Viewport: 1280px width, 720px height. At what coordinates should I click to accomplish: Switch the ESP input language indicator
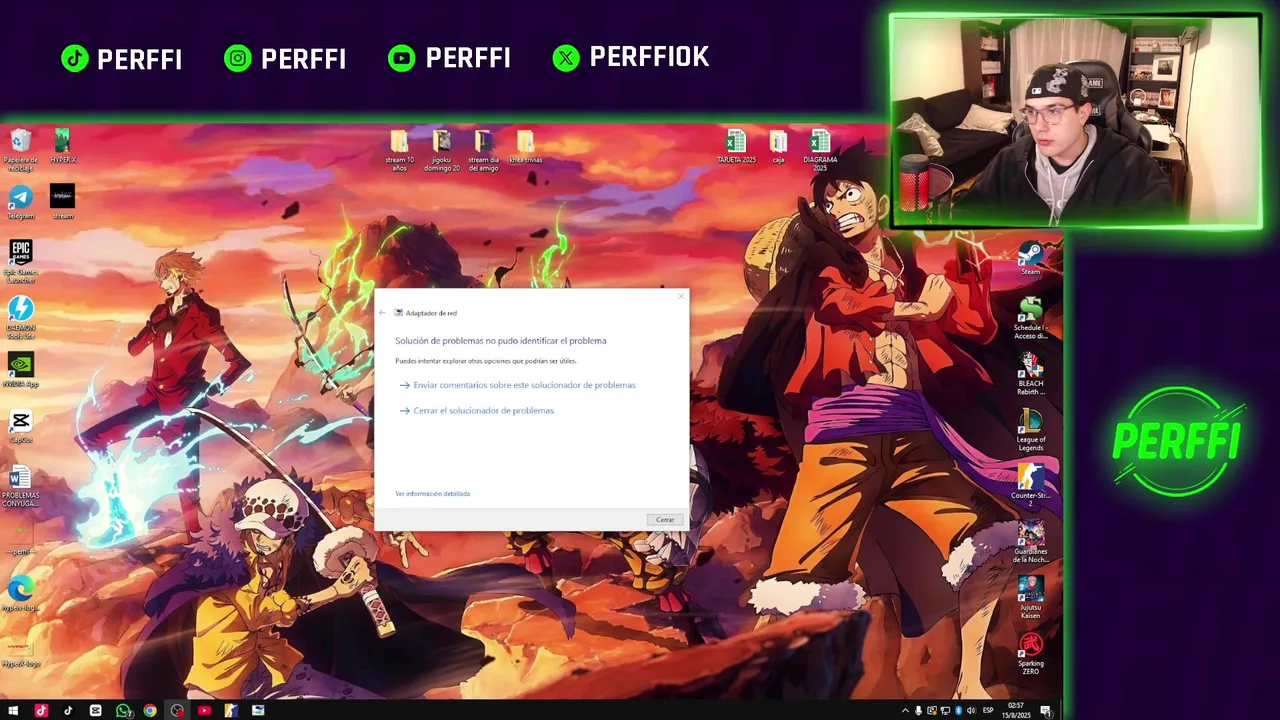(988, 710)
